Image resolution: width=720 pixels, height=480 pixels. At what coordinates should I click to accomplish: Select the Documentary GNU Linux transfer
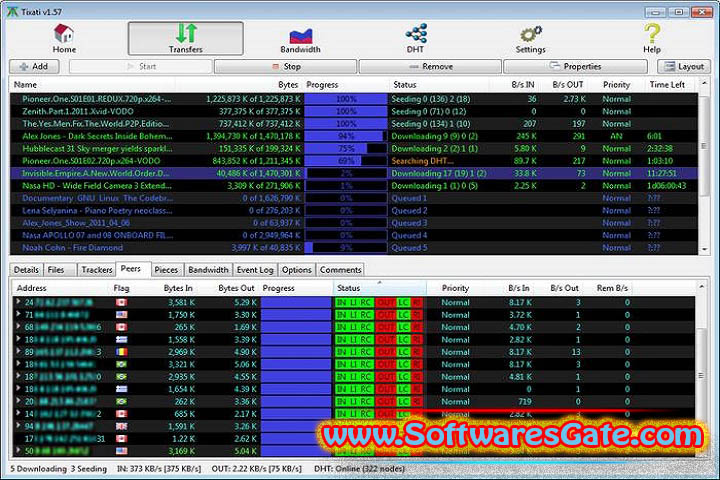(x=354, y=198)
